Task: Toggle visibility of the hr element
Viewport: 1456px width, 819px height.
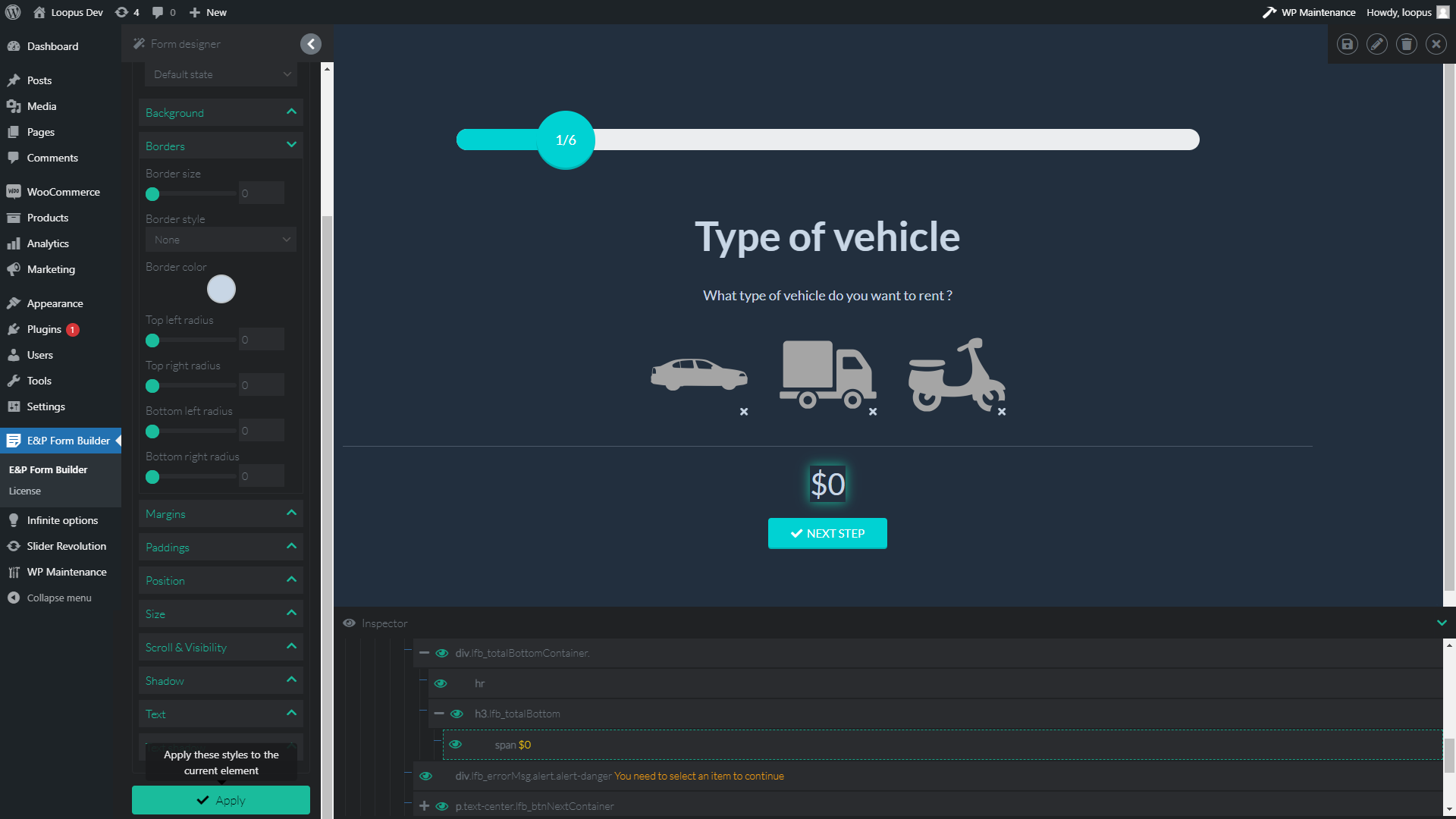Action: 441,683
